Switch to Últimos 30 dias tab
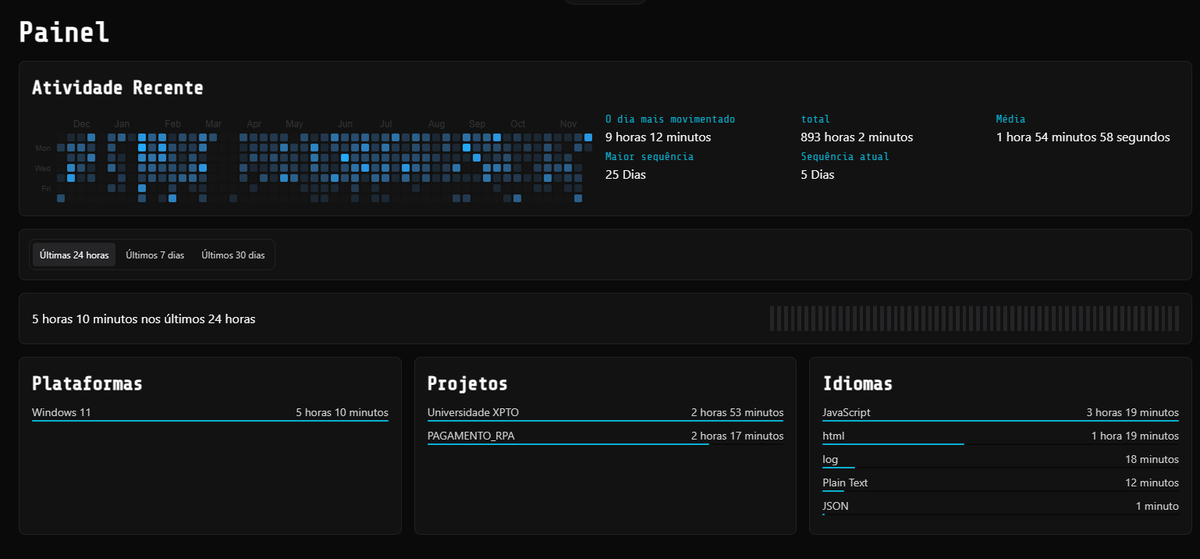1200x559 pixels. point(233,255)
